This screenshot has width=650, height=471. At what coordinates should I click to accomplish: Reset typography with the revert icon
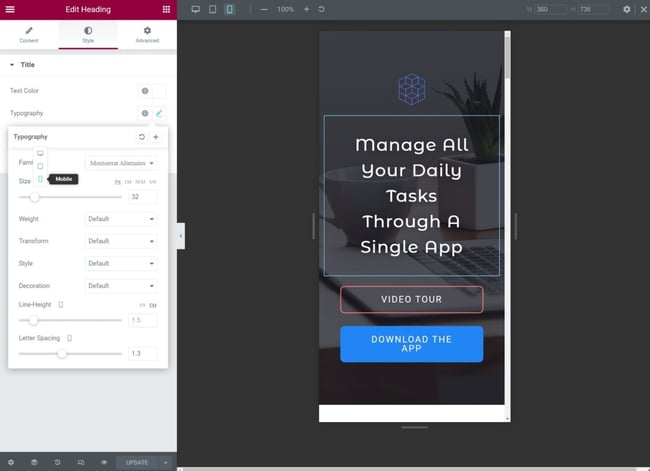click(x=142, y=137)
